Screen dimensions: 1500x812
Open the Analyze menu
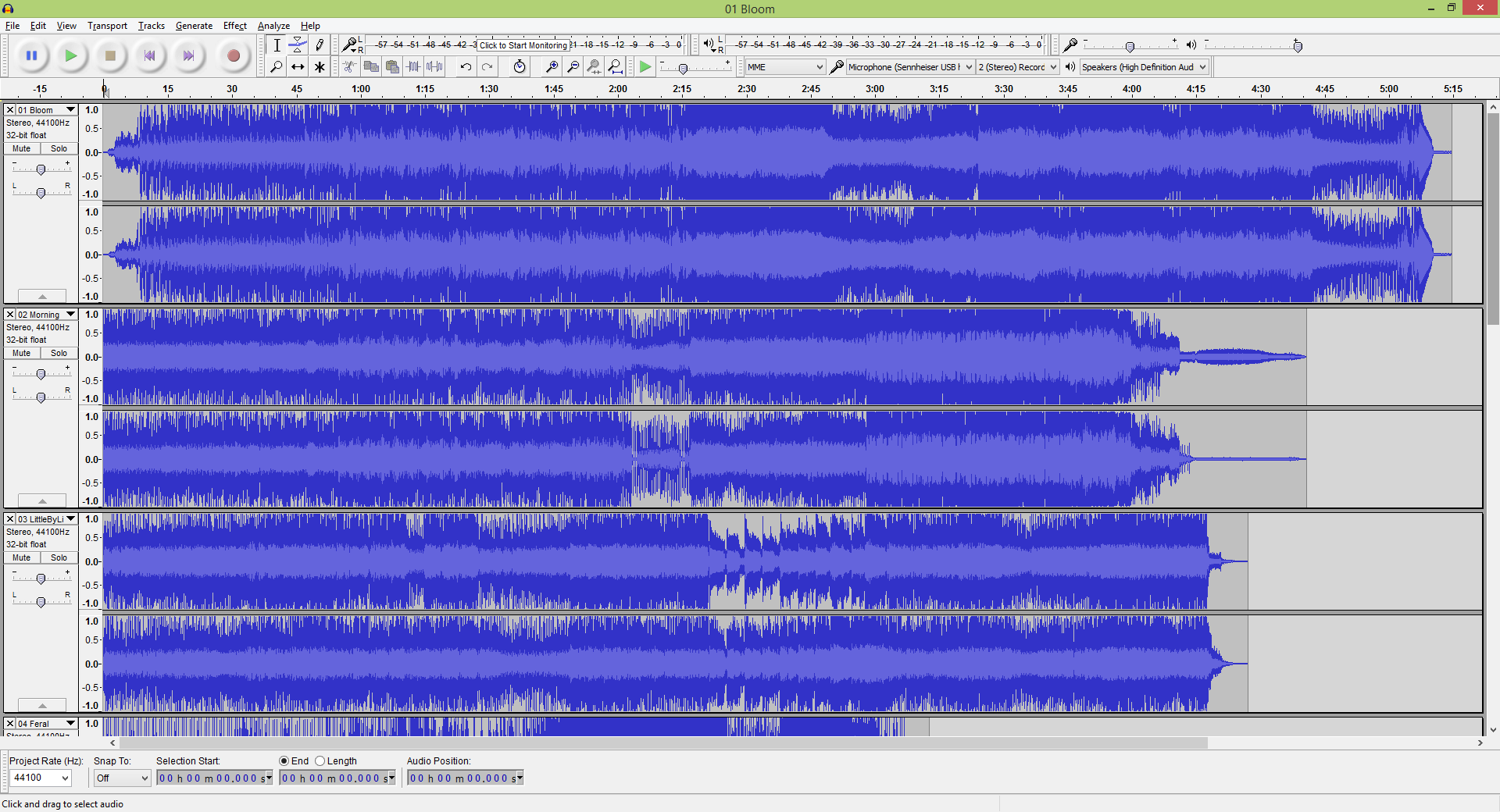point(273,26)
